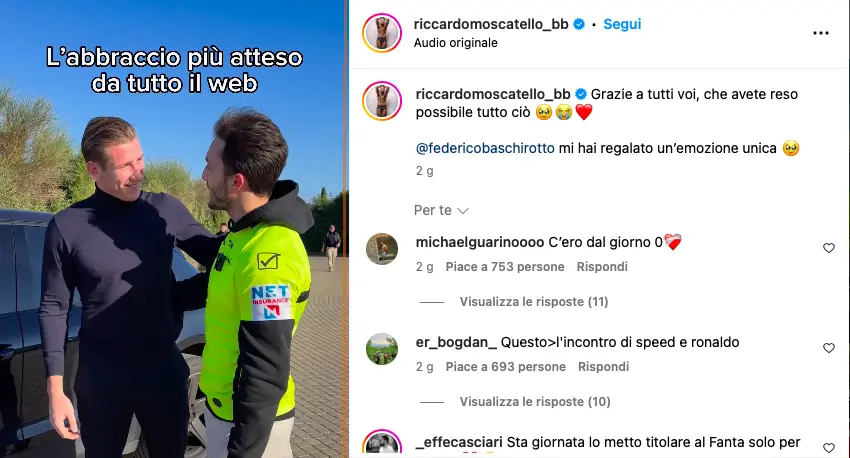The height and width of the screenshot is (458, 850).
Task: Like michaelguarinoooo's comment with heart icon
Action: pos(829,248)
